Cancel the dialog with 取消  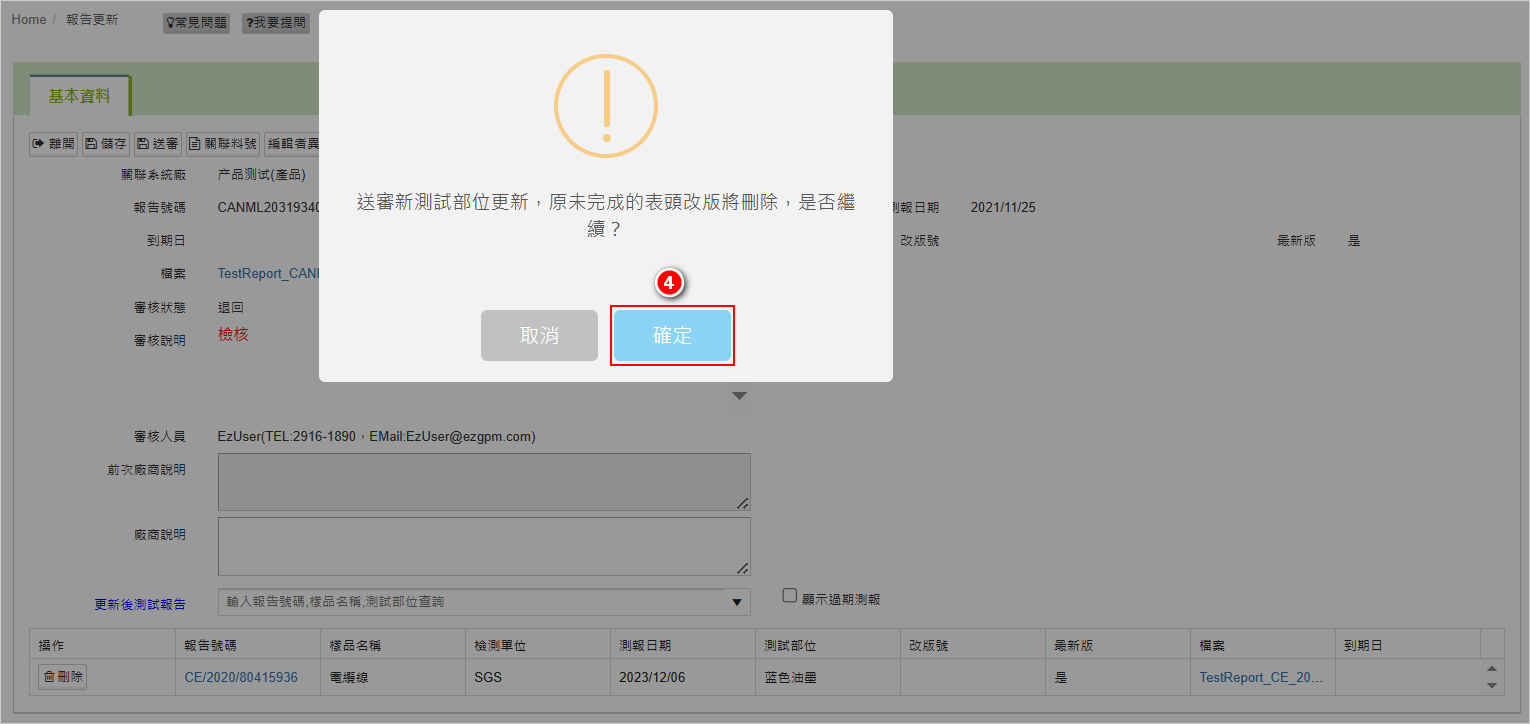tap(539, 335)
